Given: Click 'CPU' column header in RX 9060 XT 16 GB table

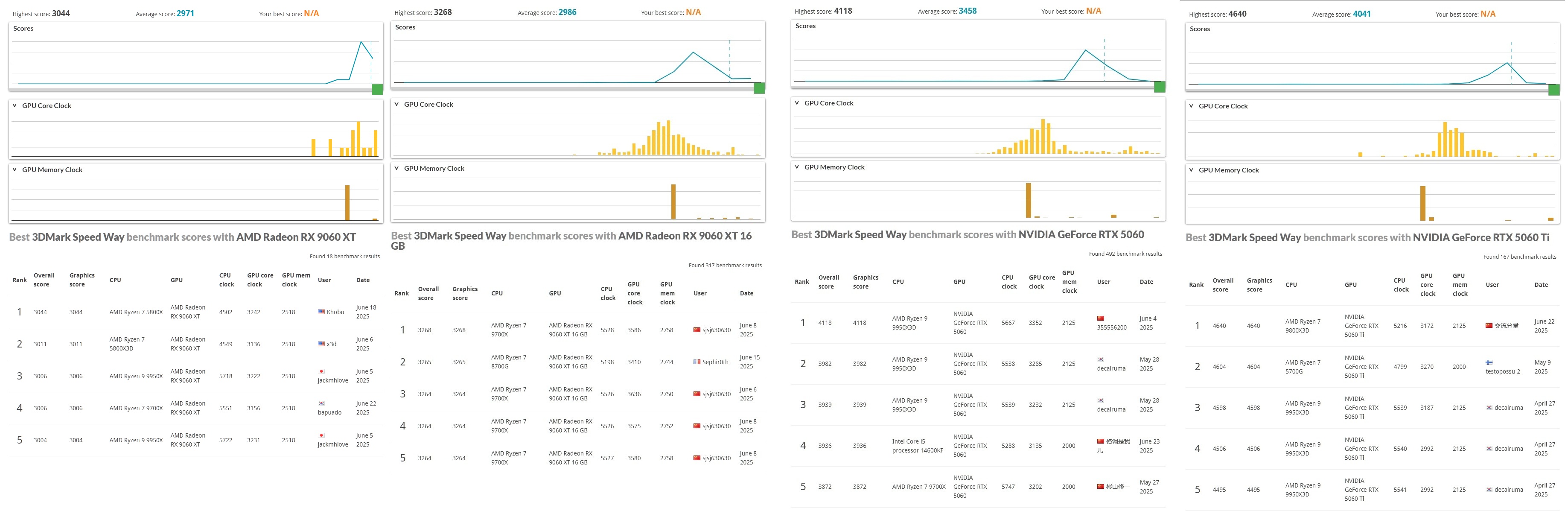Looking at the screenshot, I should pyautogui.click(x=497, y=294).
